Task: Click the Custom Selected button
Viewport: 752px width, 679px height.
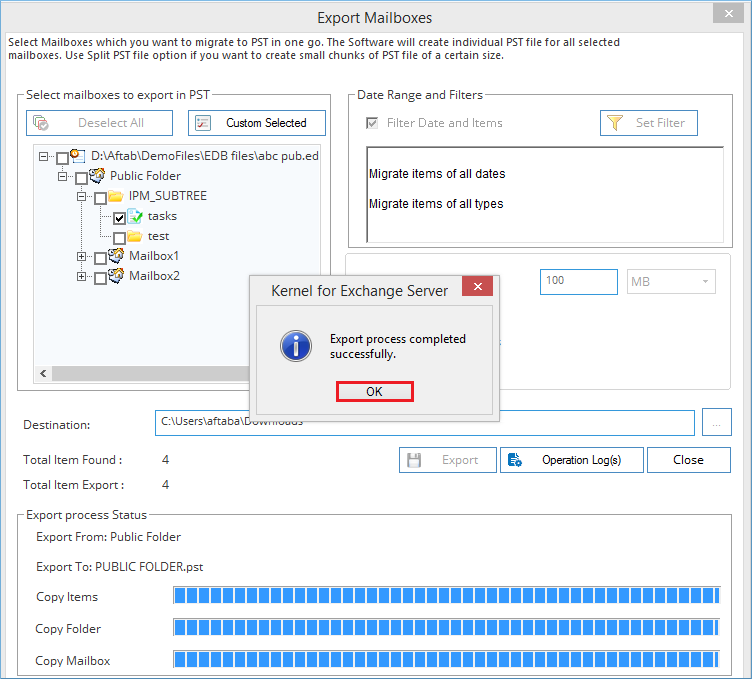Action: (x=257, y=123)
